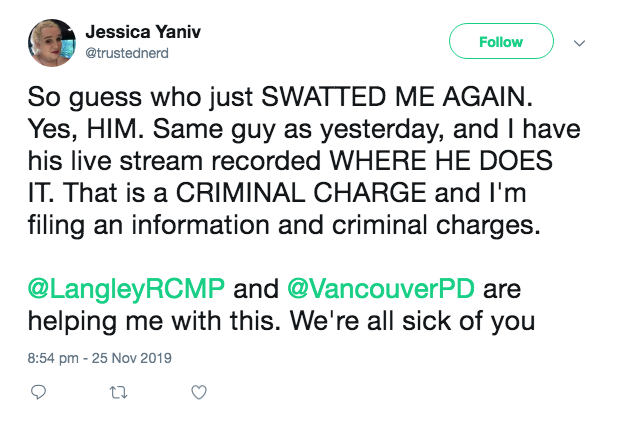The height and width of the screenshot is (429, 627).
Task: Retweet this tweet using the retweet icon
Action: point(118,393)
